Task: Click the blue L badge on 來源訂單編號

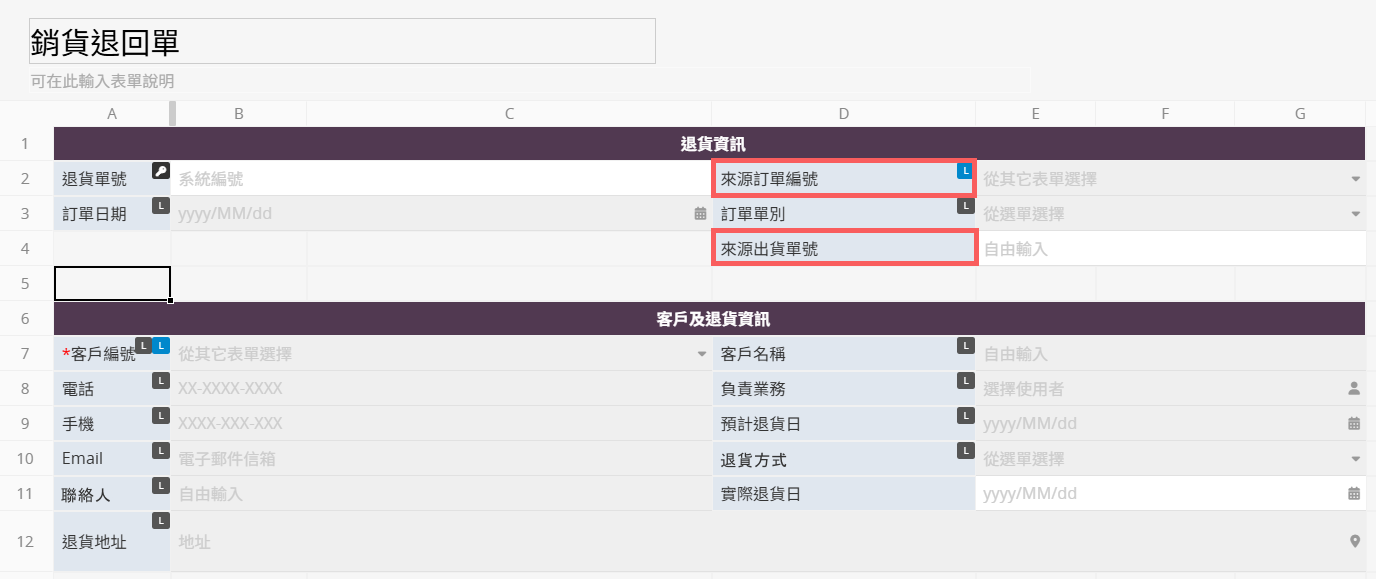Action: tap(965, 171)
